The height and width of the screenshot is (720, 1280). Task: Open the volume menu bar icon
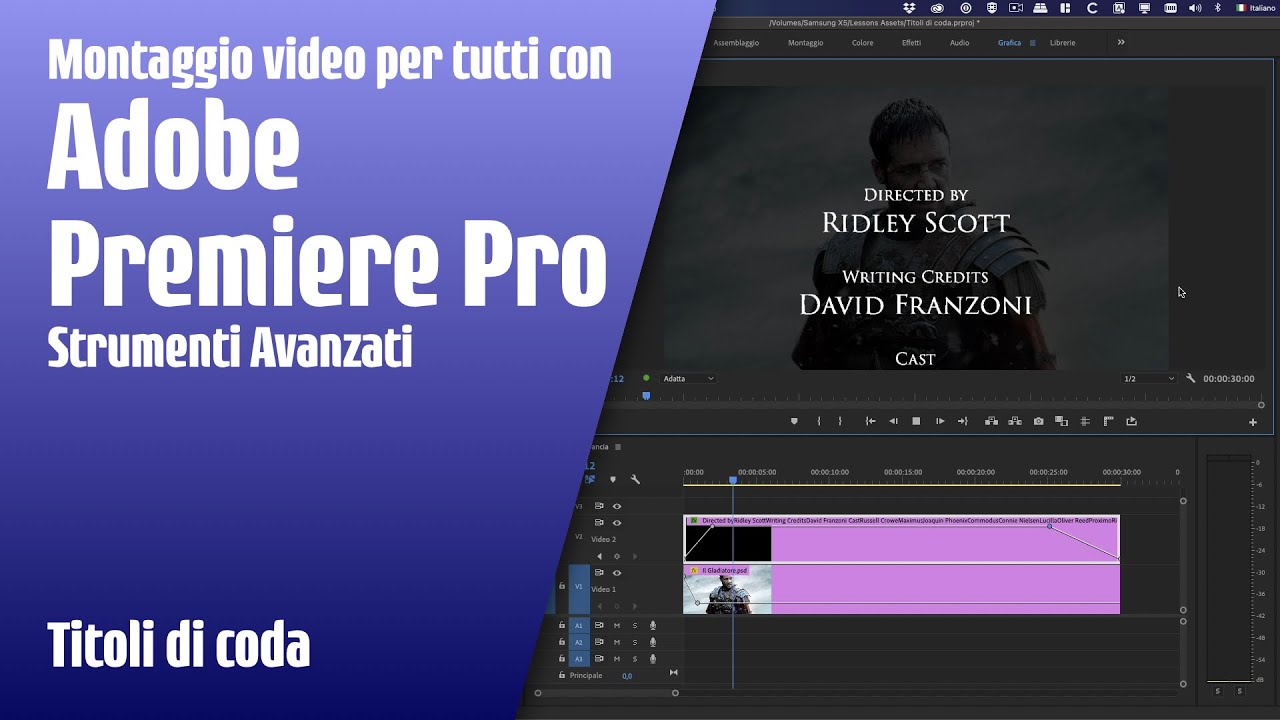[x=1195, y=7]
